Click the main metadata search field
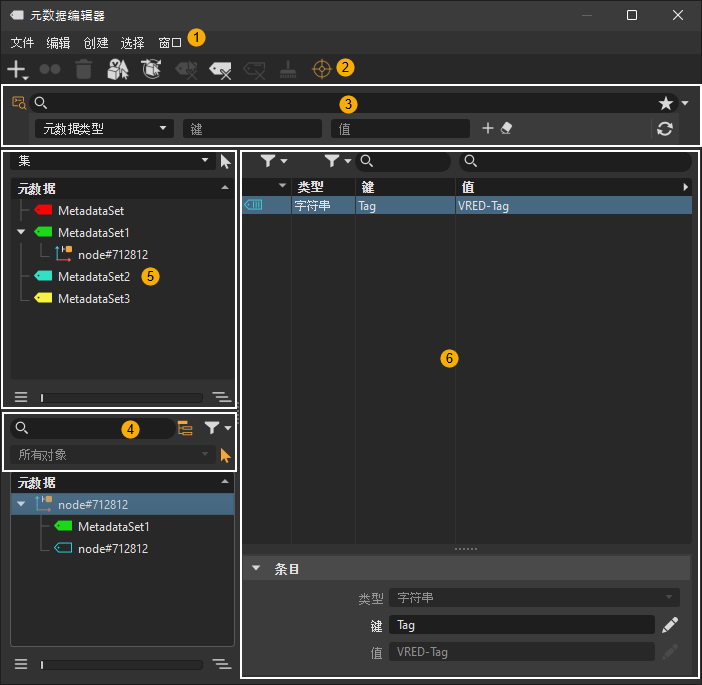 tap(347, 103)
